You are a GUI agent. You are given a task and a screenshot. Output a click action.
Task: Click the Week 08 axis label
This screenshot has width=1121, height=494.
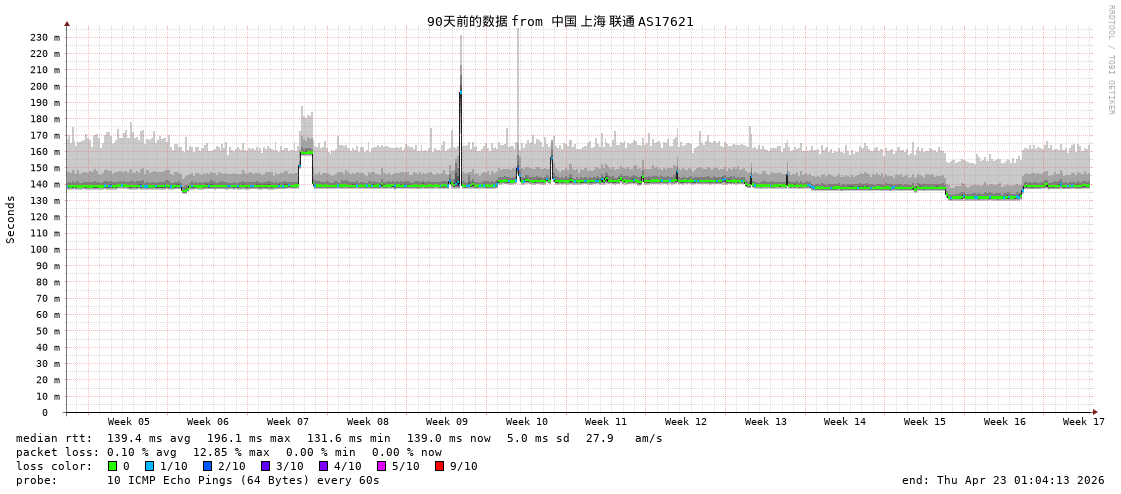(368, 422)
